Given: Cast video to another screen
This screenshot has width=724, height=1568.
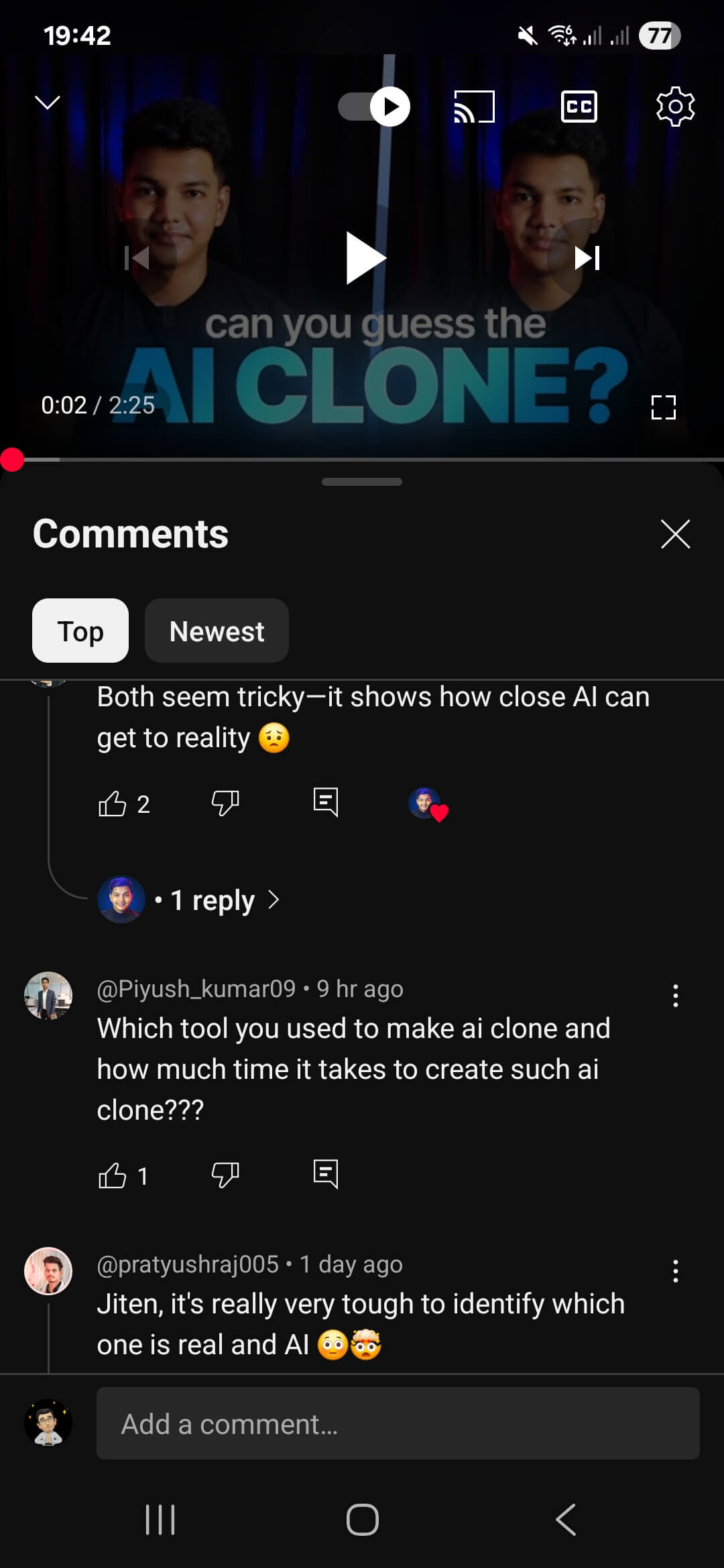Looking at the screenshot, I should (475, 107).
